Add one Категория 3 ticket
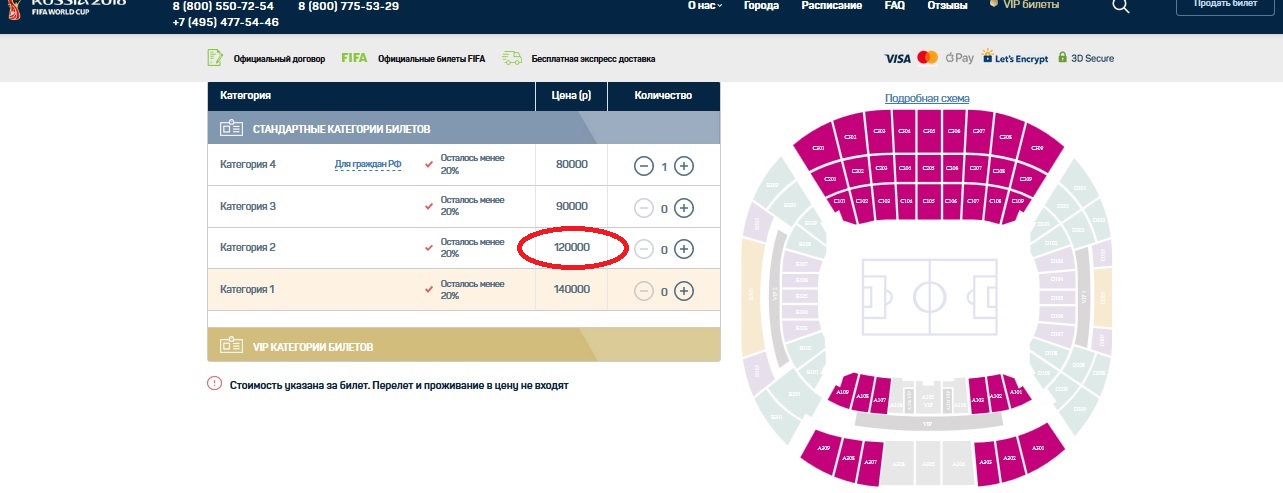The height and width of the screenshot is (493, 1283). point(683,208)
